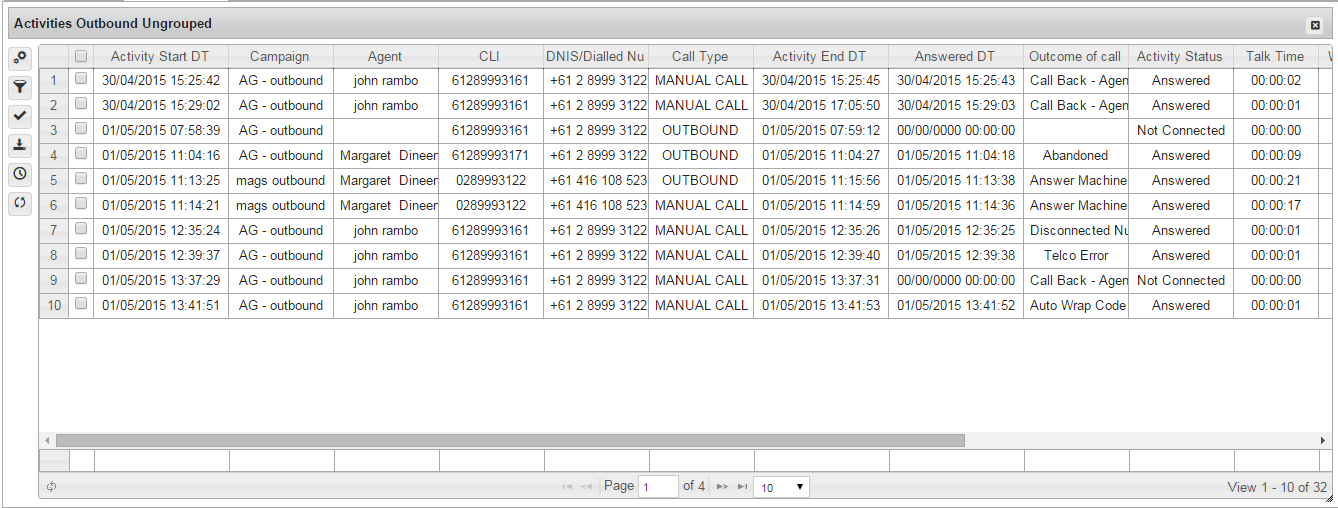
Task: Sort by the Campaign column header
Action: [280, 57]
